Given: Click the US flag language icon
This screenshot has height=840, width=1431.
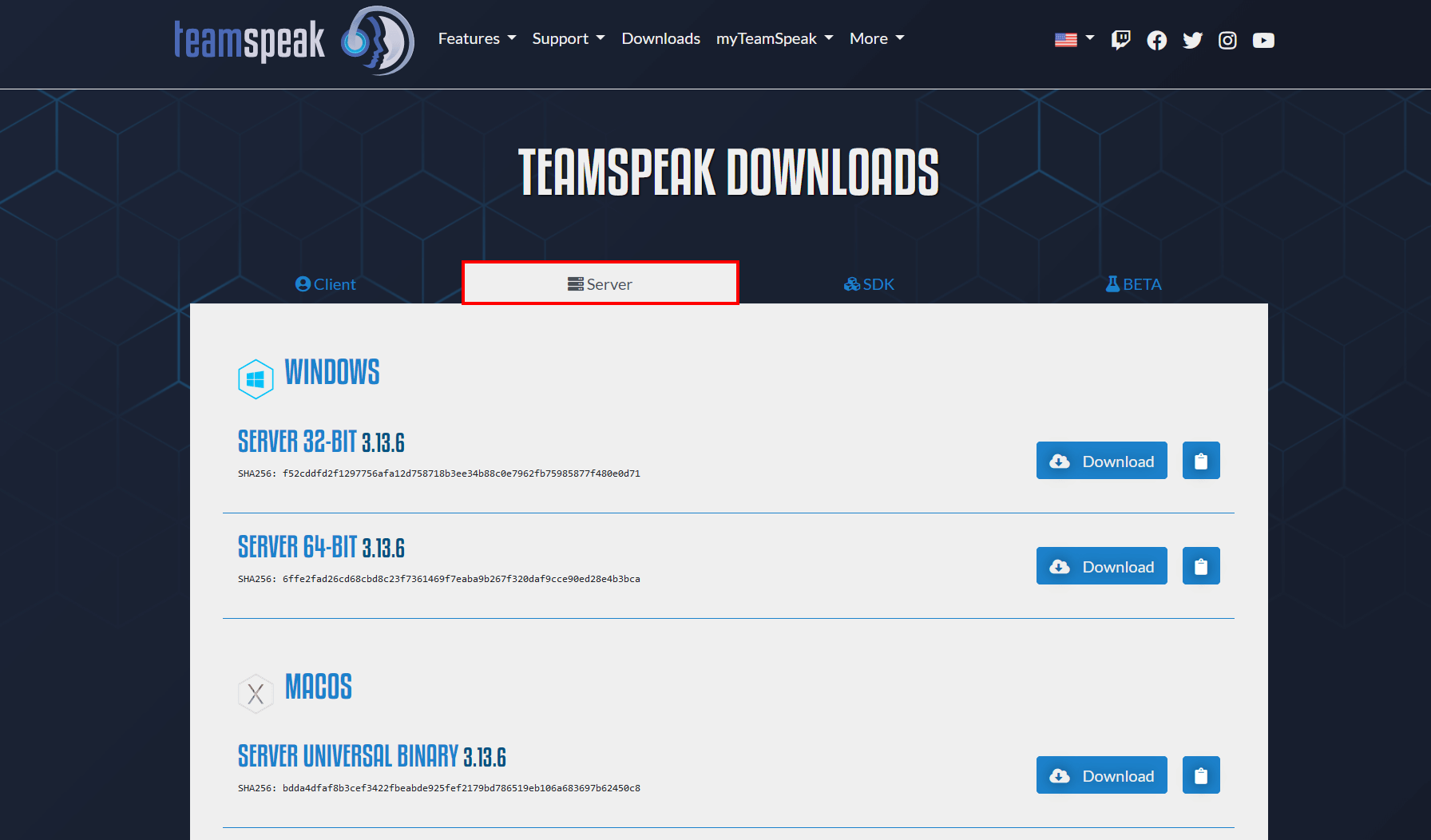Looking at the screenshot, I should (1066, 40).
